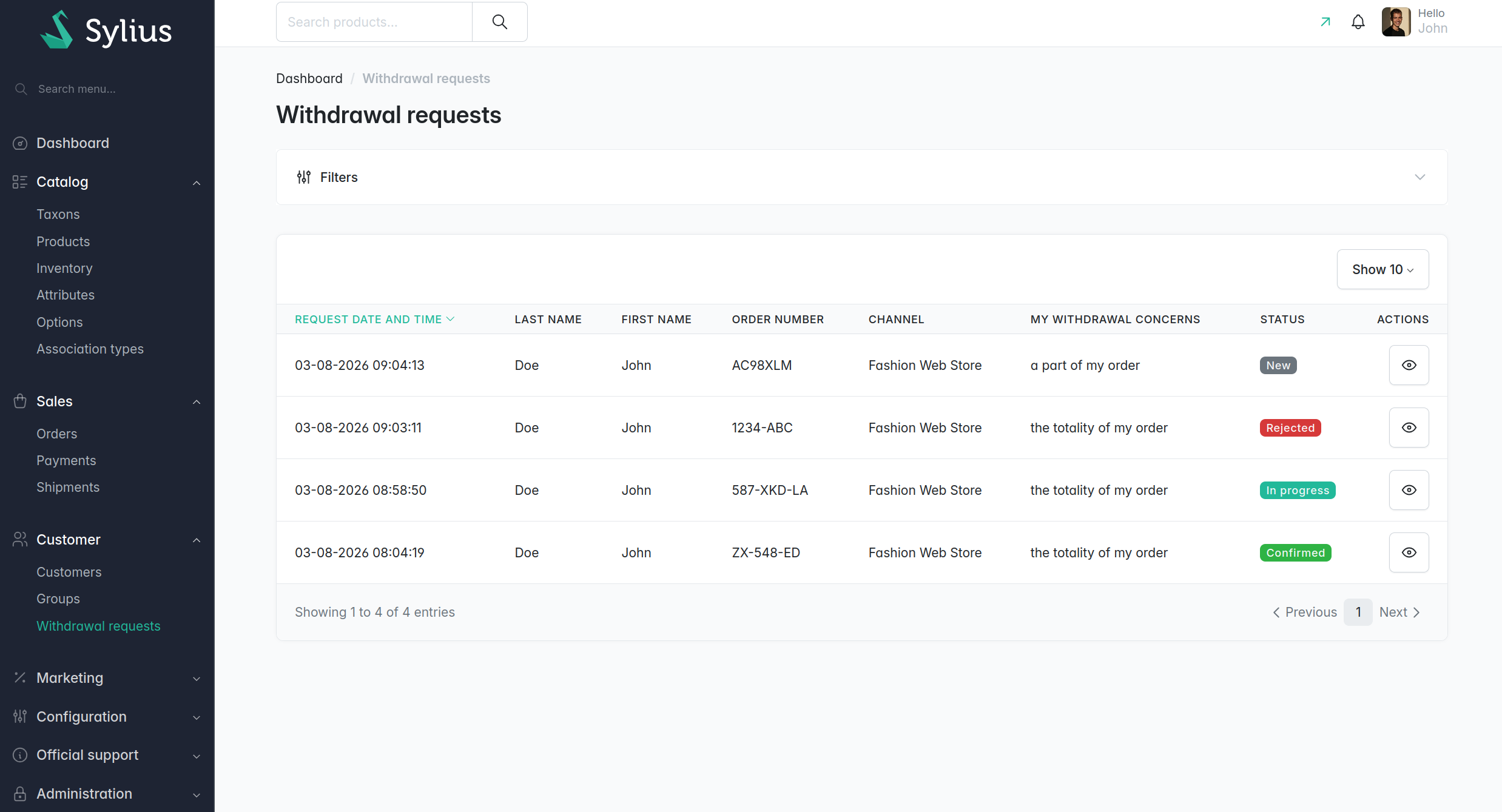Screen dimensions: 1502x812
Task: Expand the Filters panel chevron
Action: click(x=1420, y=177)
